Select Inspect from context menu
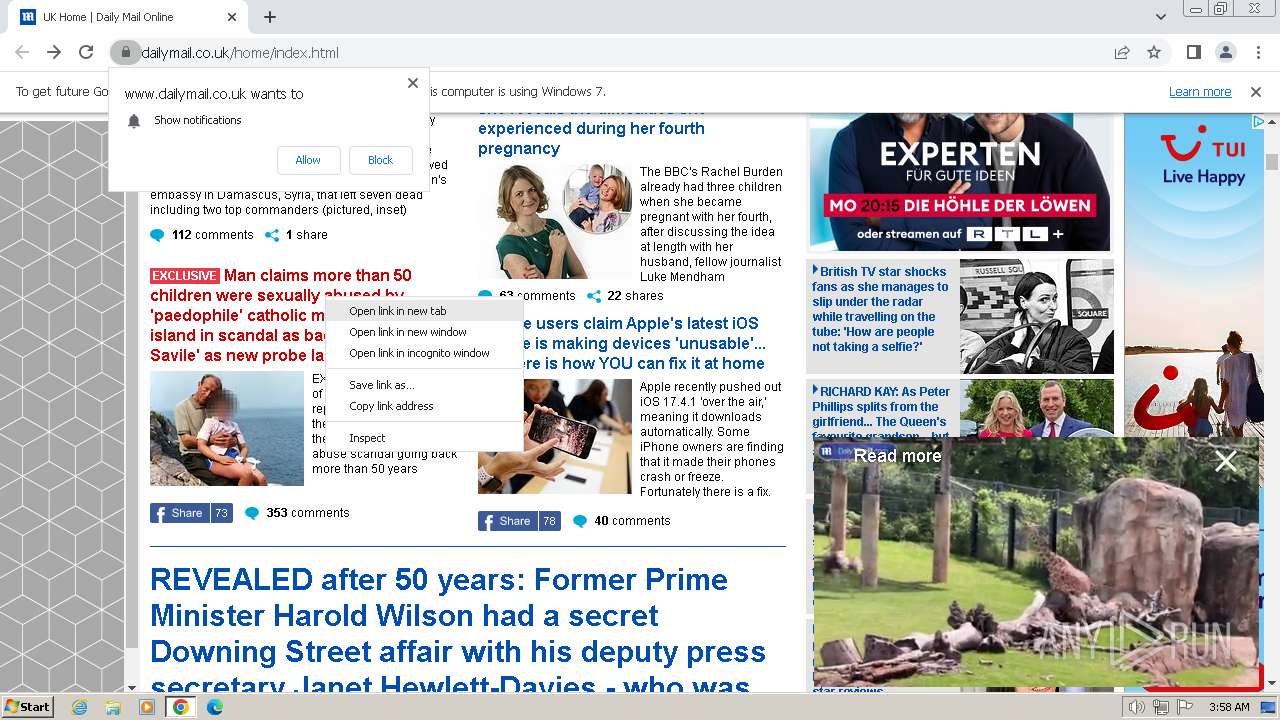The height and width of the screenshot is (720, 1280). 424,438
